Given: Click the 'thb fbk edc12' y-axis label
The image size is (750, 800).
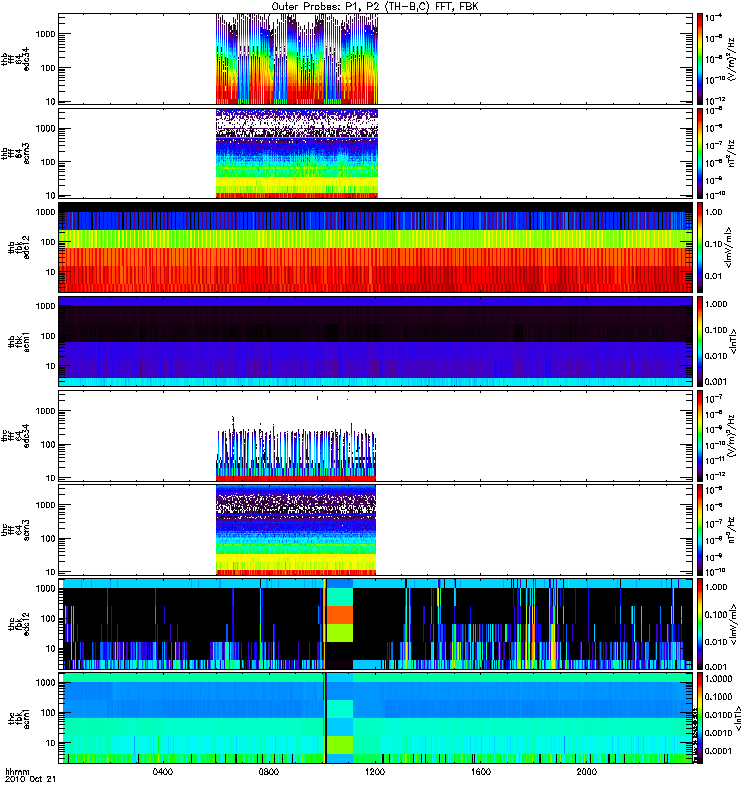Looking at the screenshot, I should 19,247.
